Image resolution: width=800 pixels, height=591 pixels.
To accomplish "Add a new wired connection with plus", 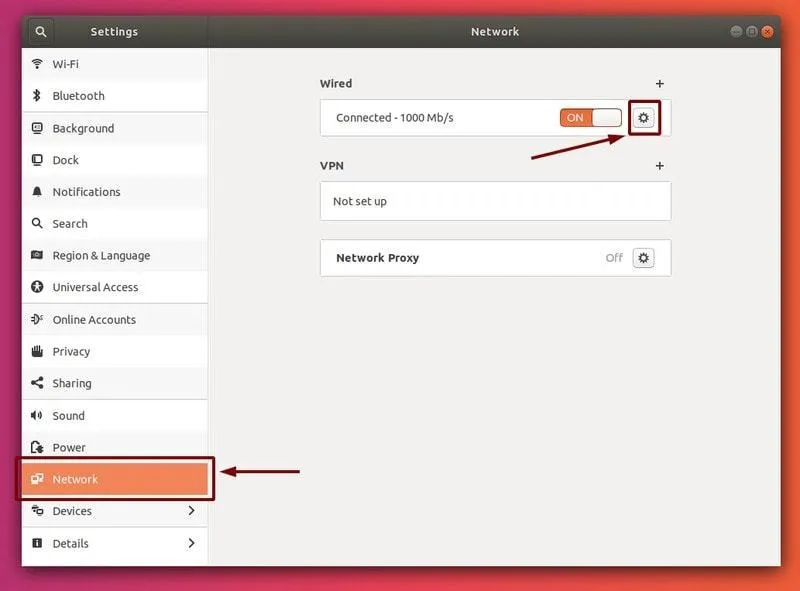I will [659, 84].
